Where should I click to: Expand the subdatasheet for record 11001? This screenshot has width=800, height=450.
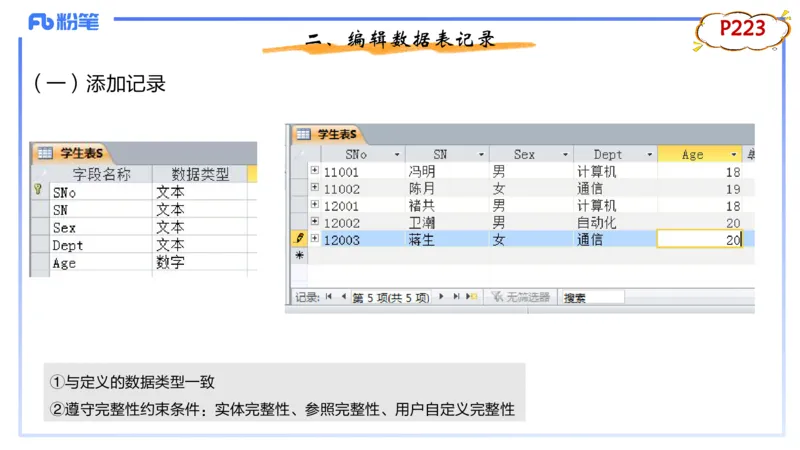315,170
